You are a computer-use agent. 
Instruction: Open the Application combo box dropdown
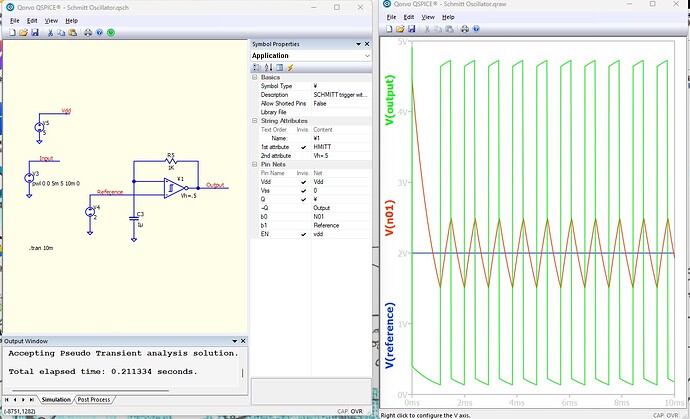pos(367,56)
